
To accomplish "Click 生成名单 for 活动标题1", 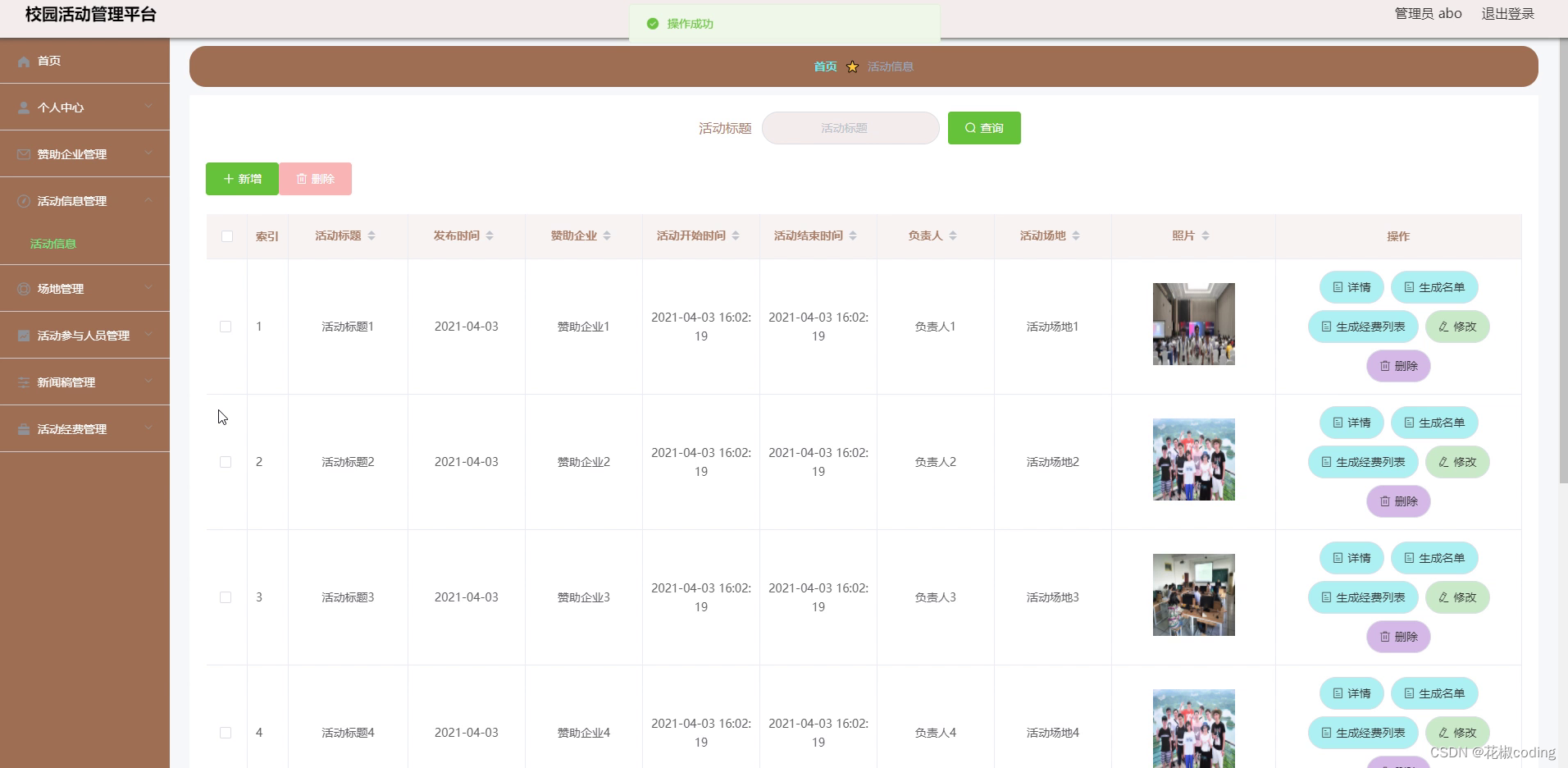I will click(1434, 287).
